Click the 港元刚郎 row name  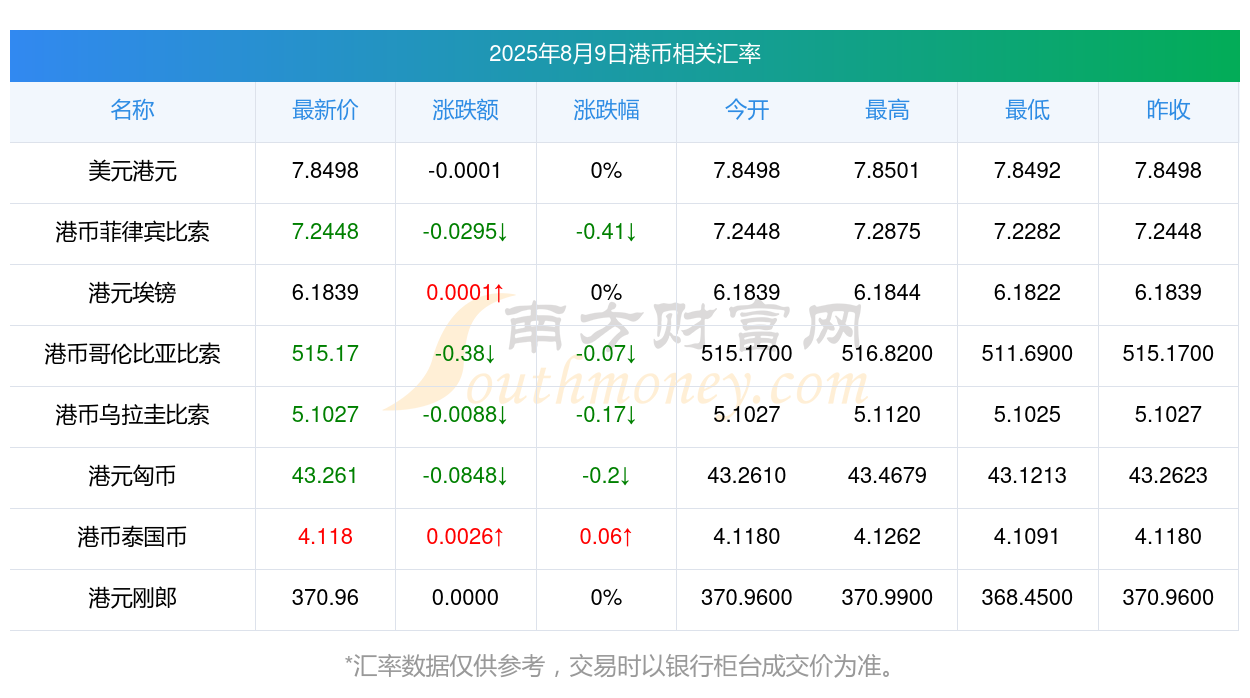point(132,598)
